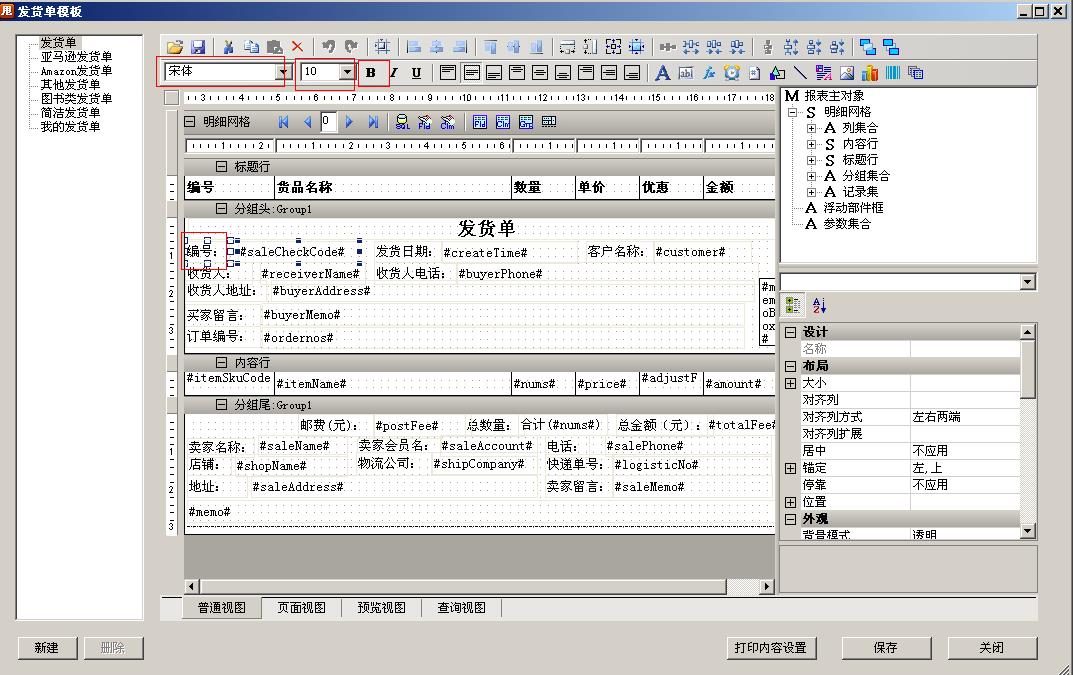Toggle italic formatting
Image resolution: width=1073 pixels, height=675 pixels.
click(393, 73)
